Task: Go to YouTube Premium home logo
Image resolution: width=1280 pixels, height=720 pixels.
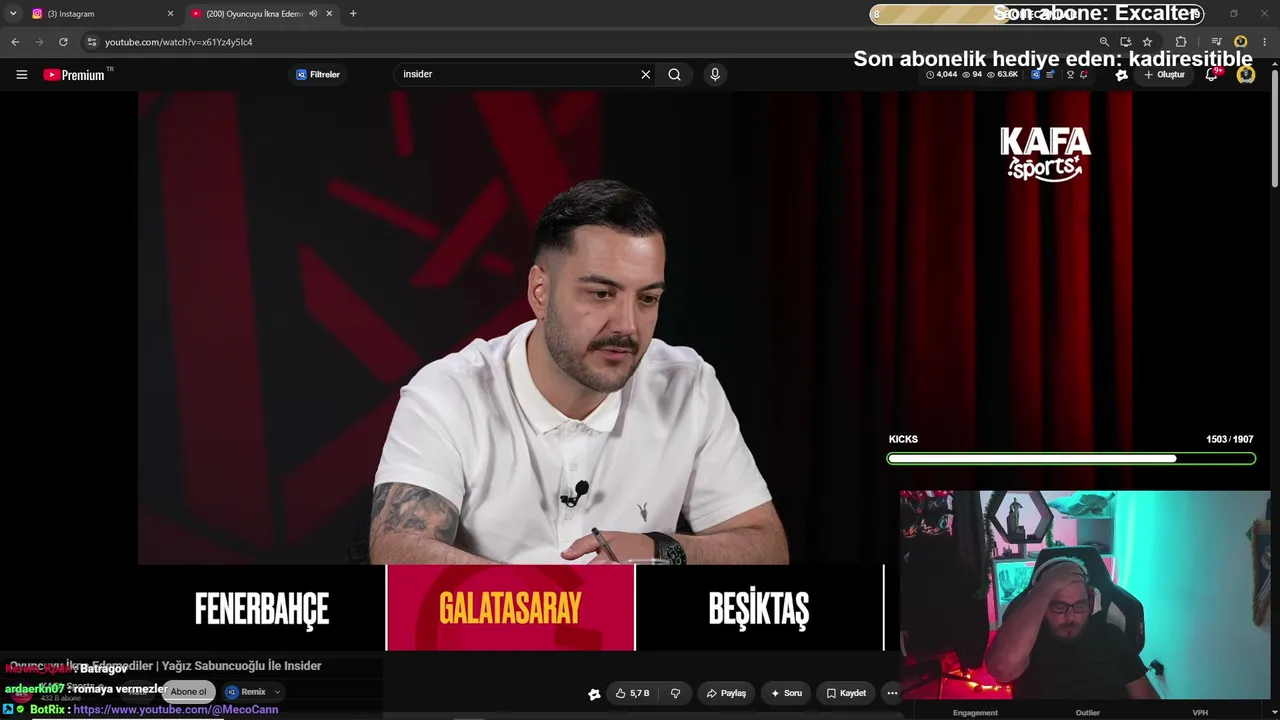Action: coord(74,75)
